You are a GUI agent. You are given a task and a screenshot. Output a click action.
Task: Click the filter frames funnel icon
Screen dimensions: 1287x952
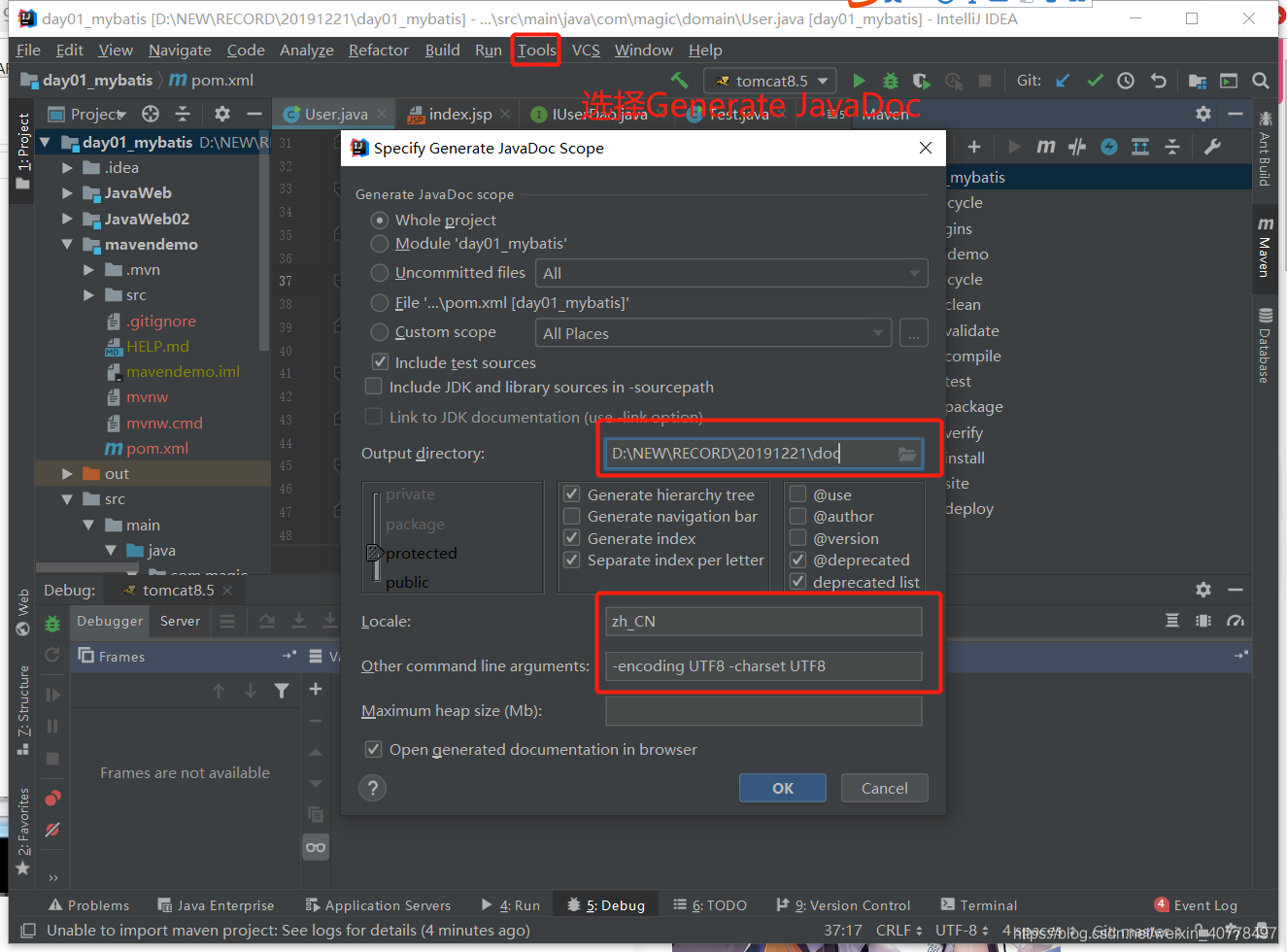click(x=282, y=691)
